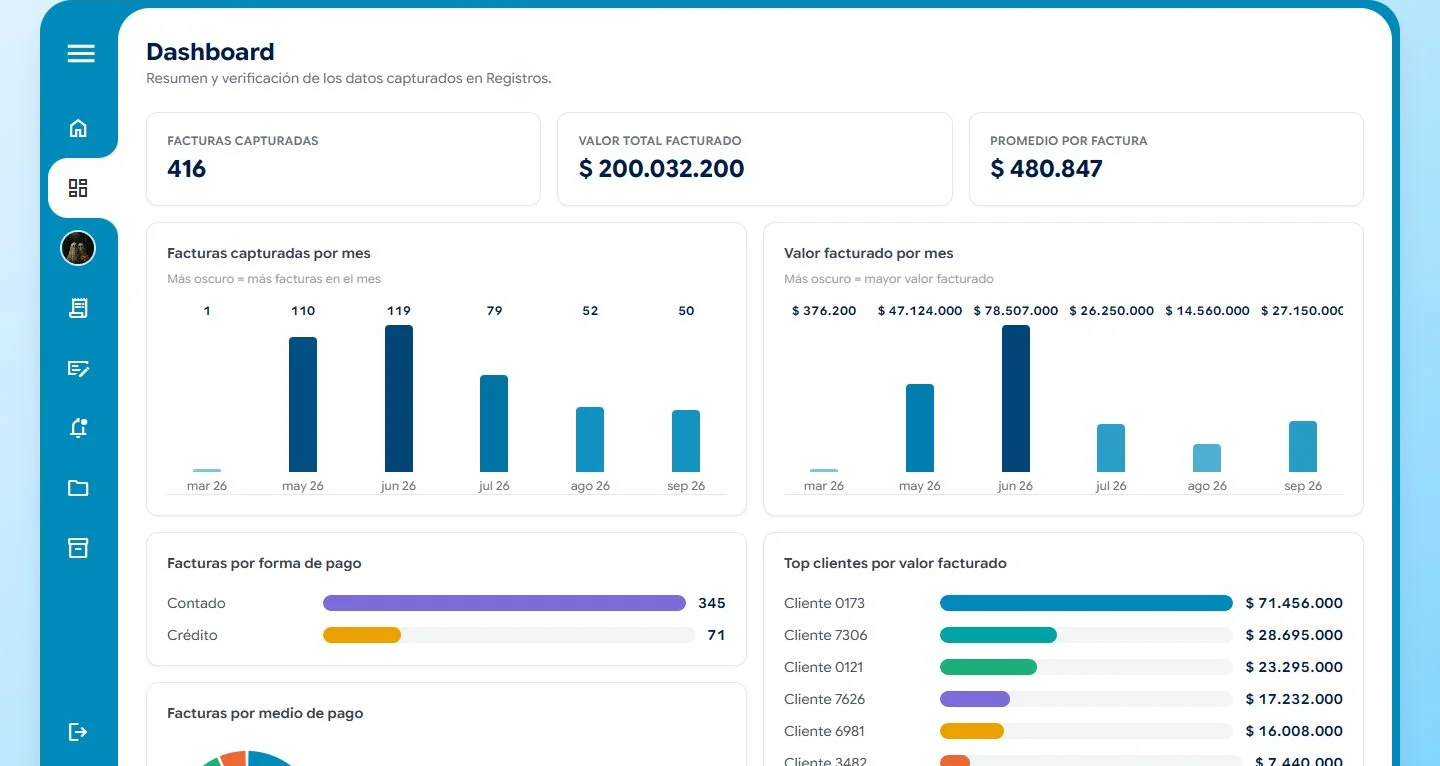Click the $ 27.150.000 bar for sep 26

coord(1303,446)
